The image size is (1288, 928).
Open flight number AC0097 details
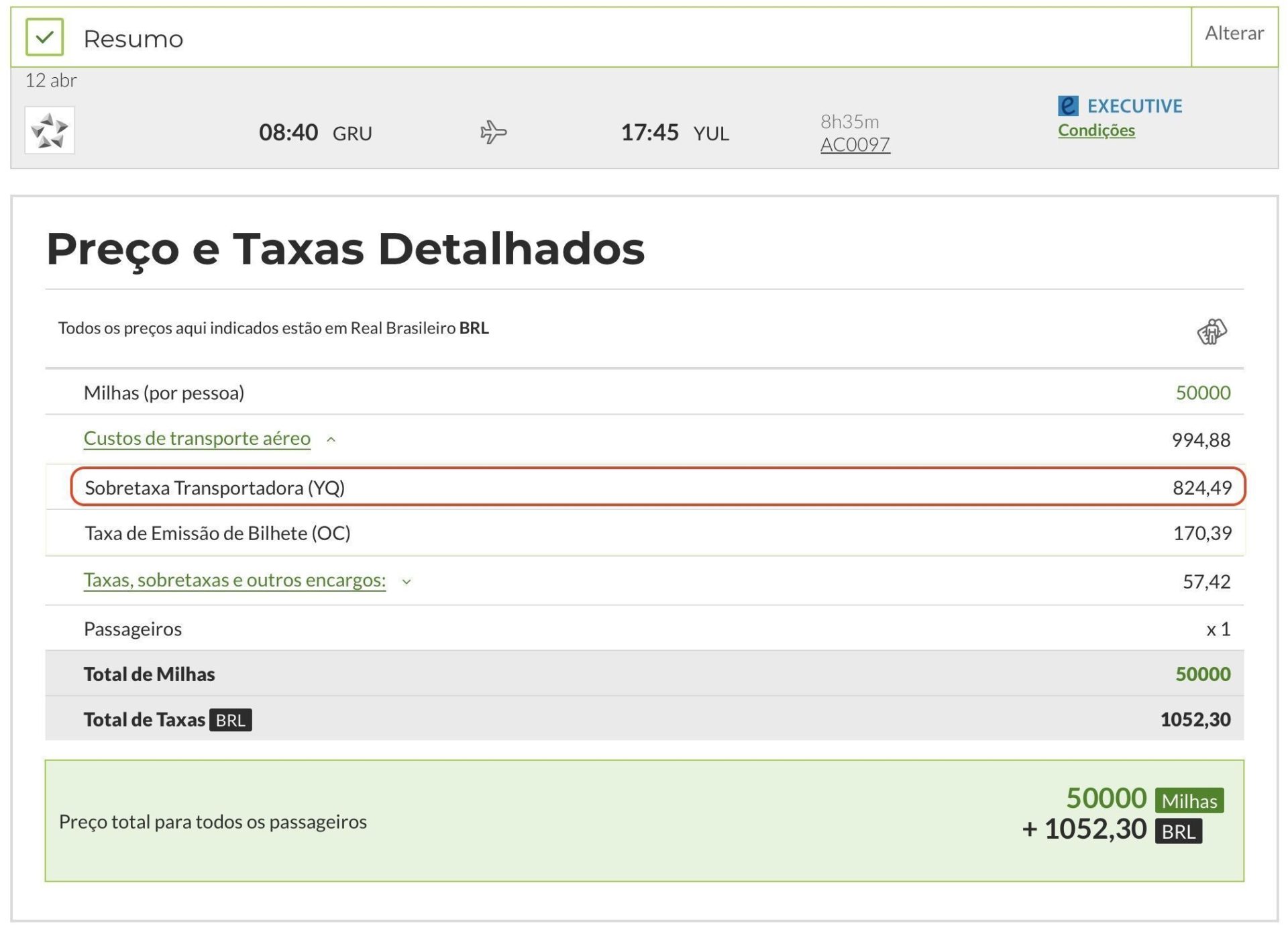(x=855, y=144)
